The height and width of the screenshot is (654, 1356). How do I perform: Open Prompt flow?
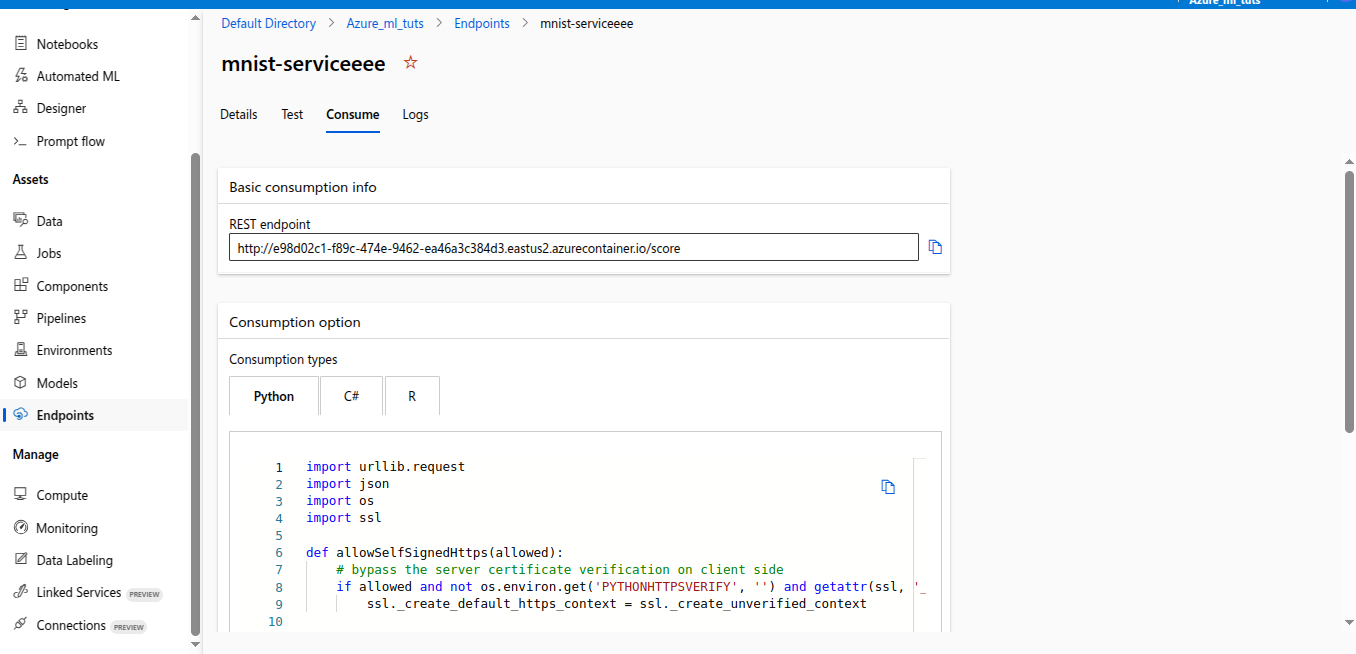[x=70, y=140]
